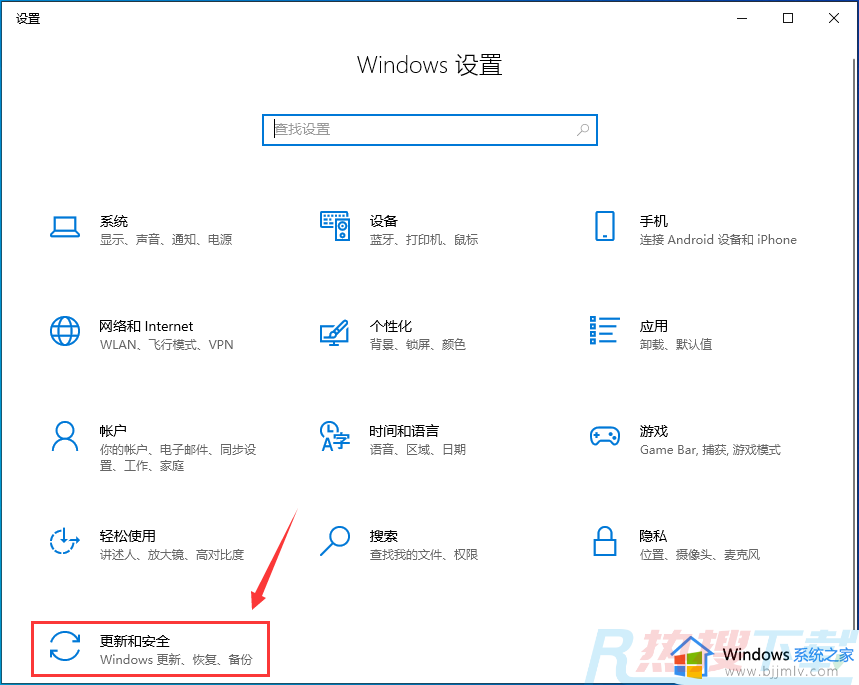The image size is (859, 685).
Task: Click the 应用 list icon
Action: [605, 330]
